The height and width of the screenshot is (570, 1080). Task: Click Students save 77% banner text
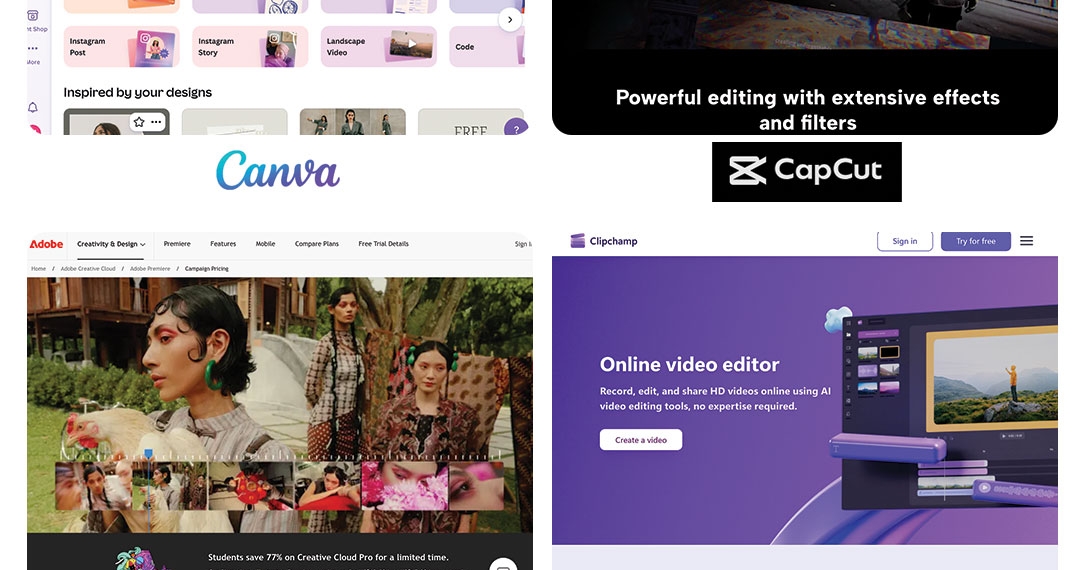point(328,557)
